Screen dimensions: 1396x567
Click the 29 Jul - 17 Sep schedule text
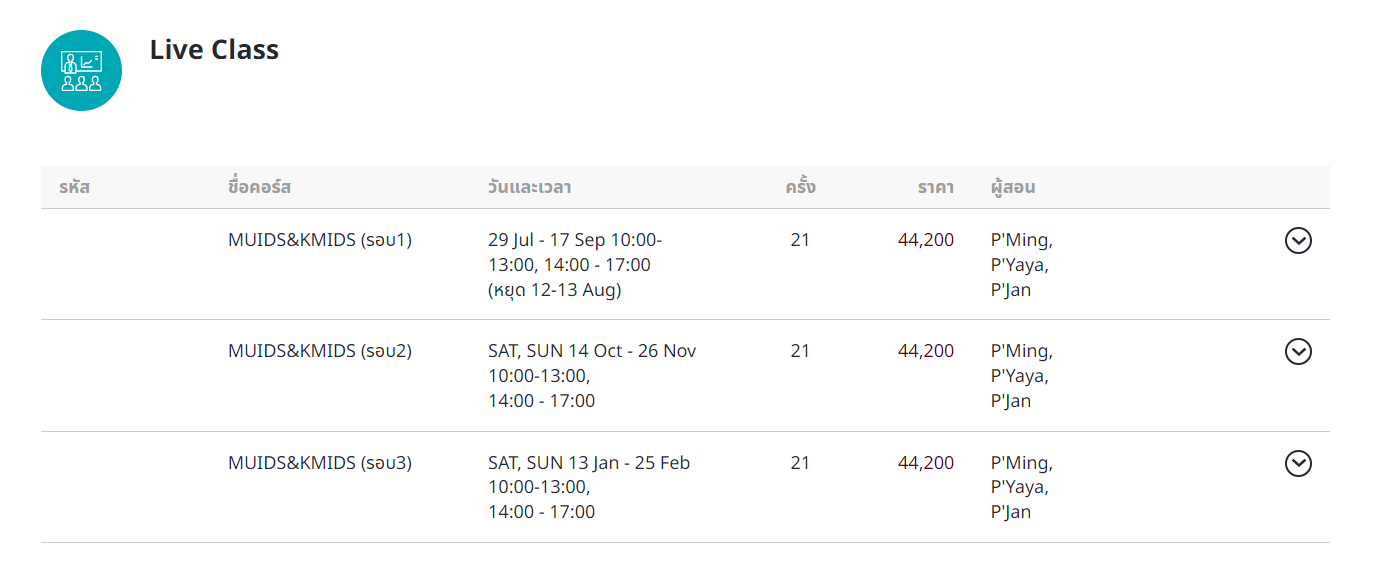pyautogui.click(x=575, y=265)
